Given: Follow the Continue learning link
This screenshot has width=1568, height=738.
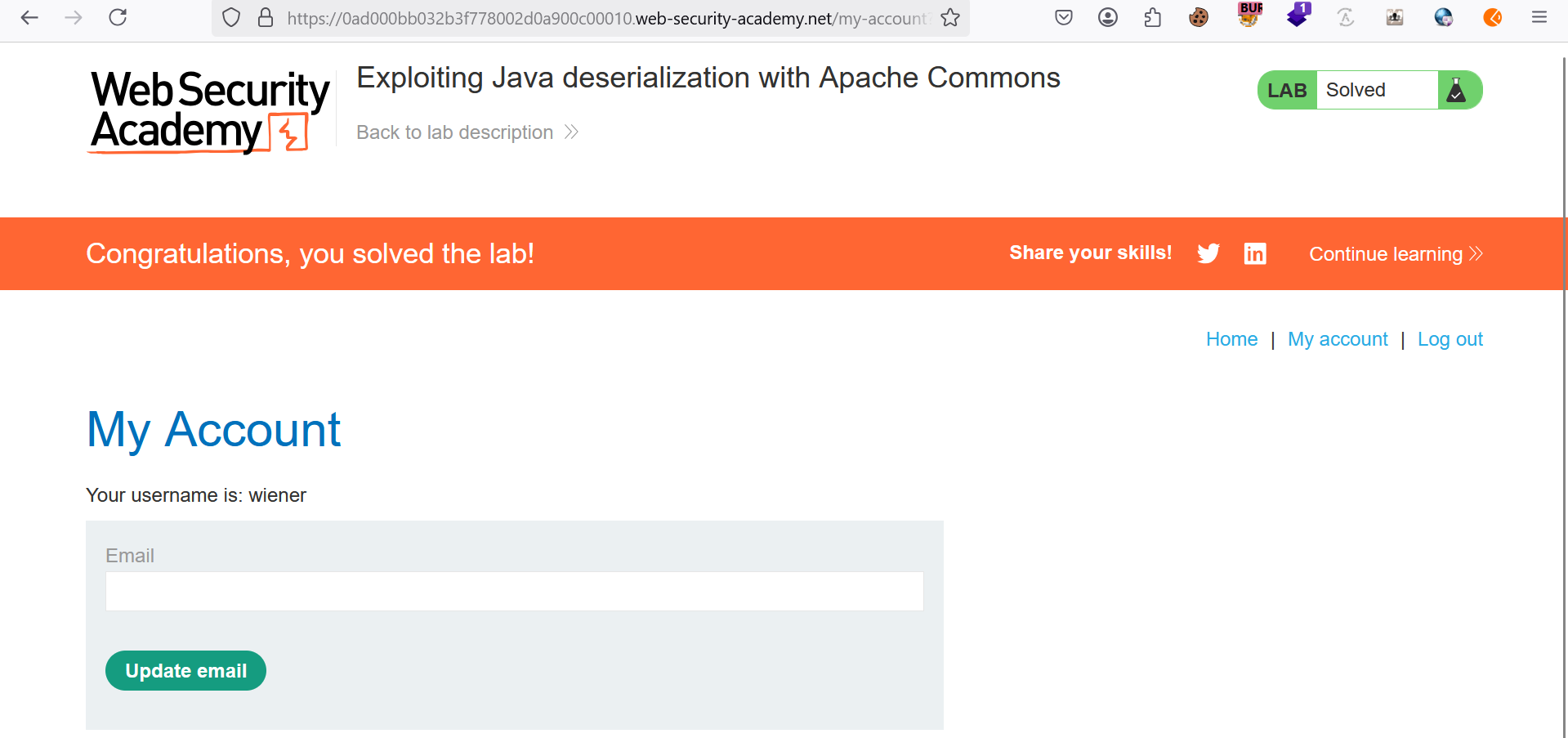Looking at the screenshot, I should click(x=1396, y=254).
